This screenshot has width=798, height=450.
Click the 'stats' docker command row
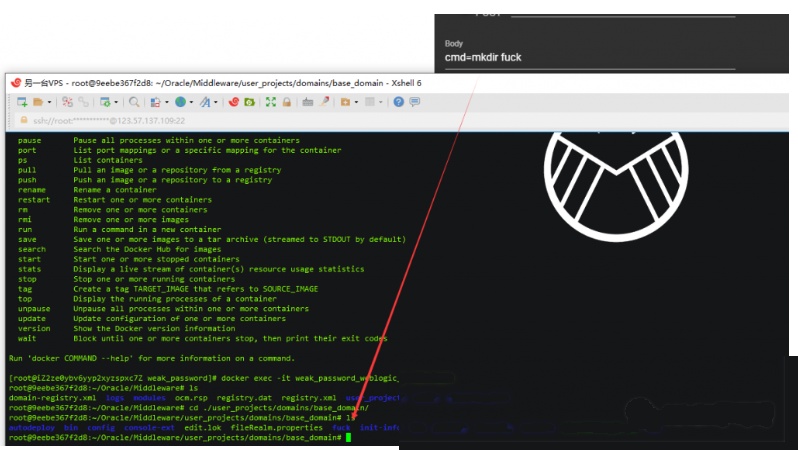(191, 269)
